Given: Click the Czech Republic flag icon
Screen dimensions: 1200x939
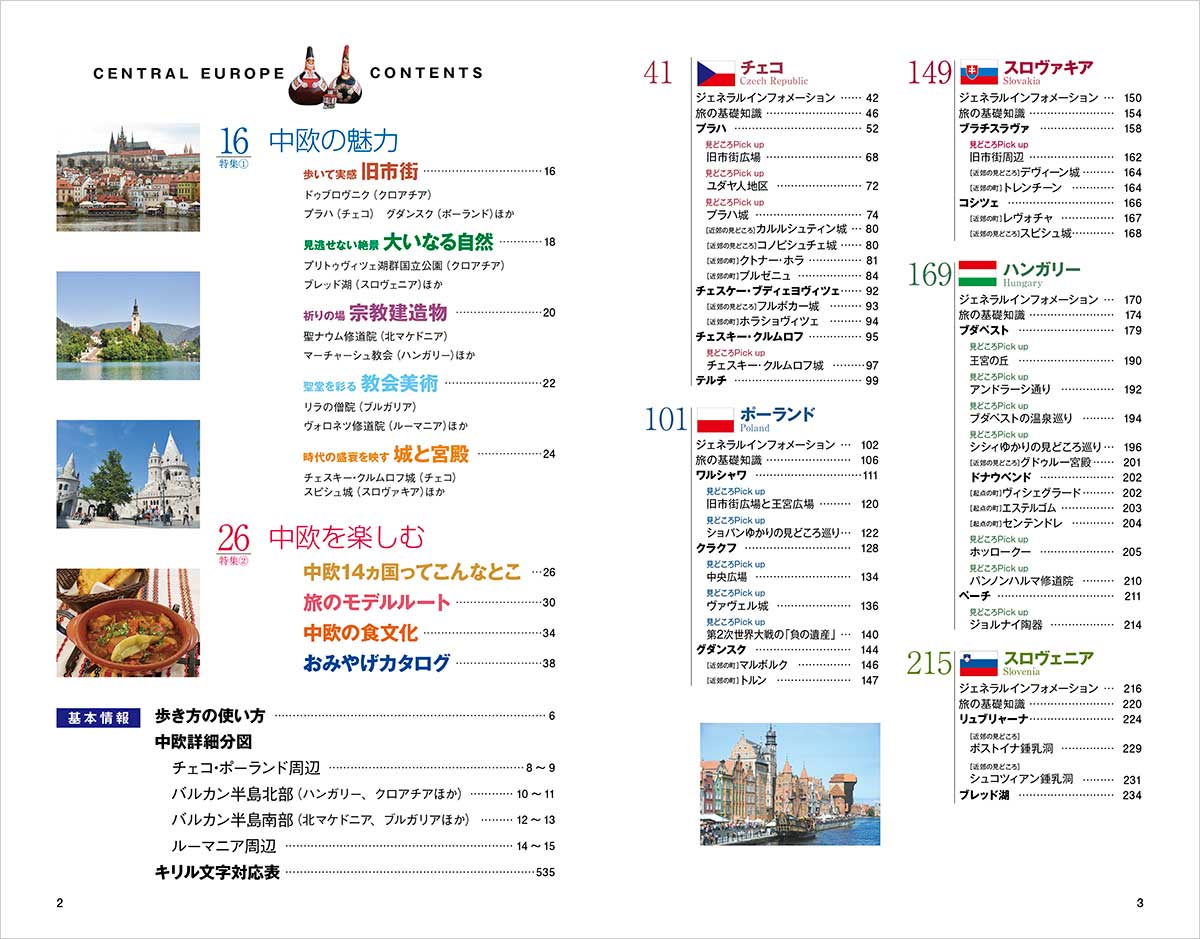Looking at the screenshot, I should click(715, 72).
